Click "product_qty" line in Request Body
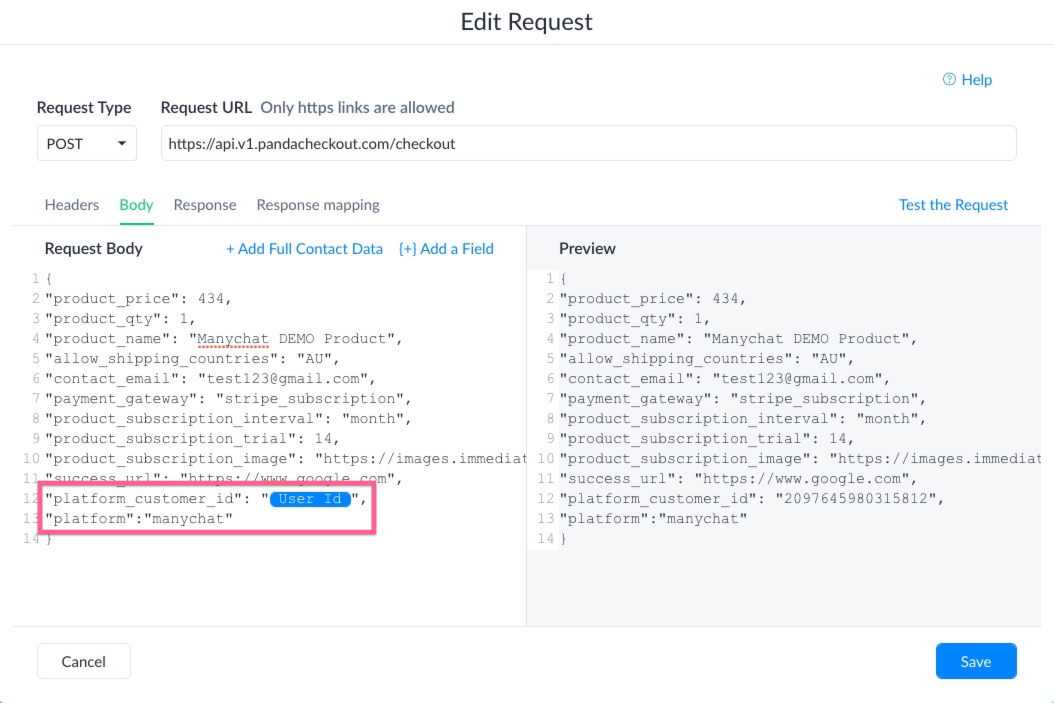The image size is (1054, 703). pyautogui.click(x=120, y=319)
